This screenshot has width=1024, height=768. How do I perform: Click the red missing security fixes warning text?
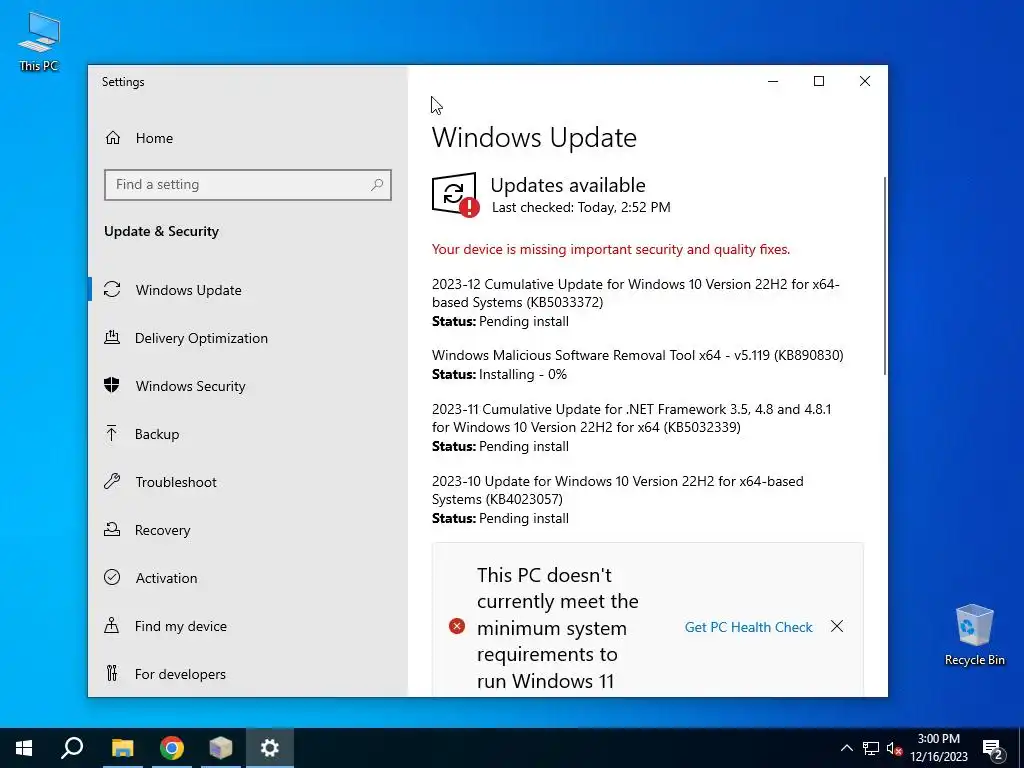[611, 249]
